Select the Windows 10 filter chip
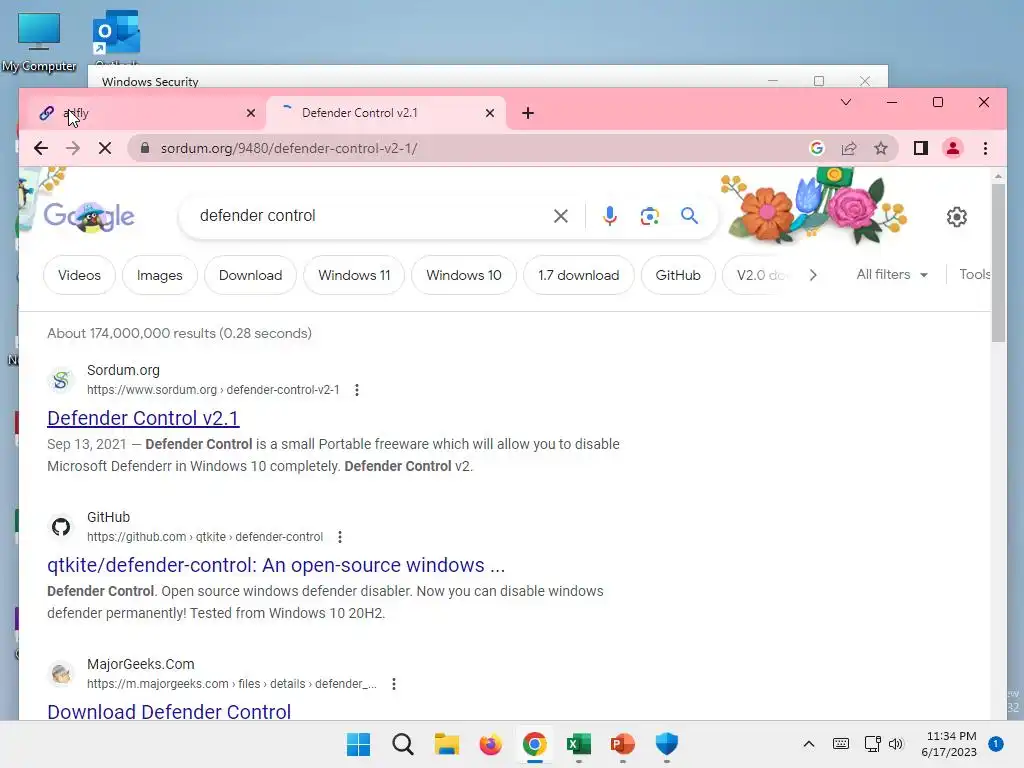The width and height of the screenshot is (1024, 768). (464, 275)
